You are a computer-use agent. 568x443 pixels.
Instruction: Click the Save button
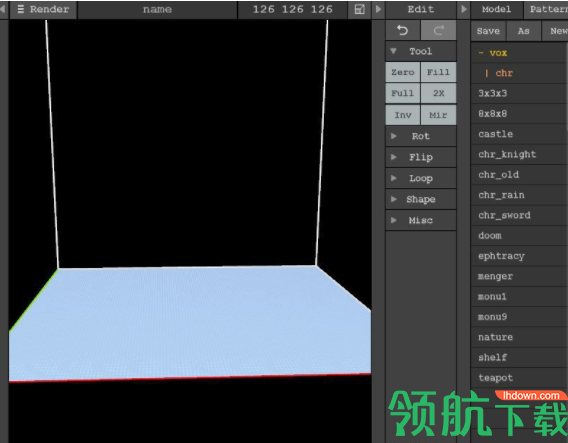coord(488,31)
